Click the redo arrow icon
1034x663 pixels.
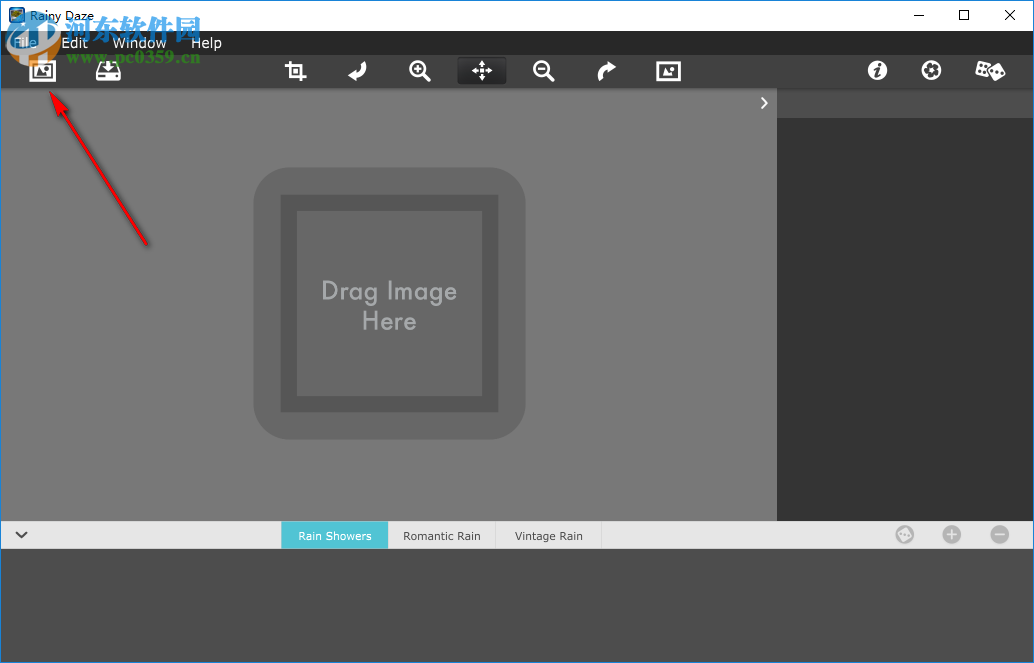pos(606,71)
